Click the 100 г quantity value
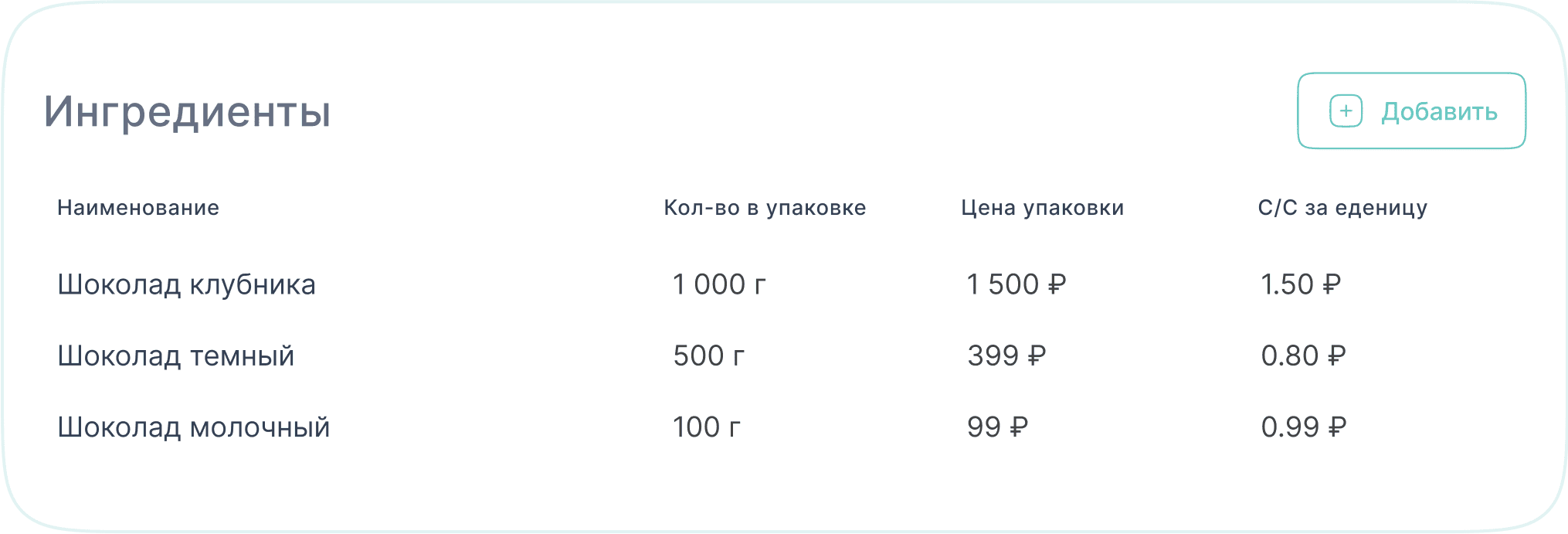Screen dimensions: 1568x534 708,426
